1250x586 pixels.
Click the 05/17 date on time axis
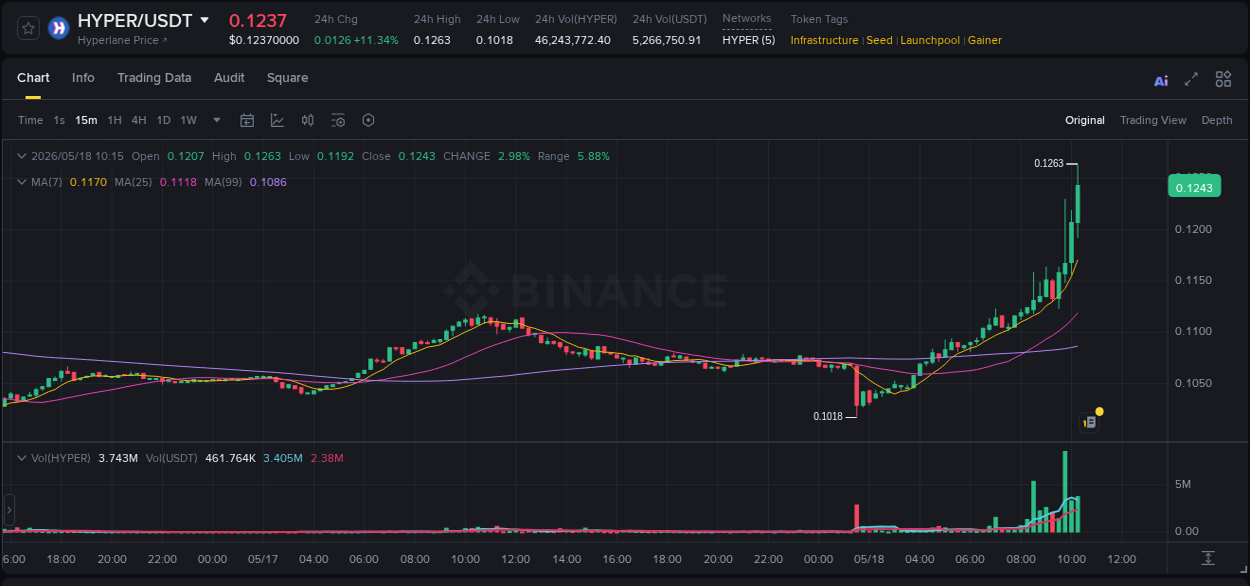click(x=262, y=559)
